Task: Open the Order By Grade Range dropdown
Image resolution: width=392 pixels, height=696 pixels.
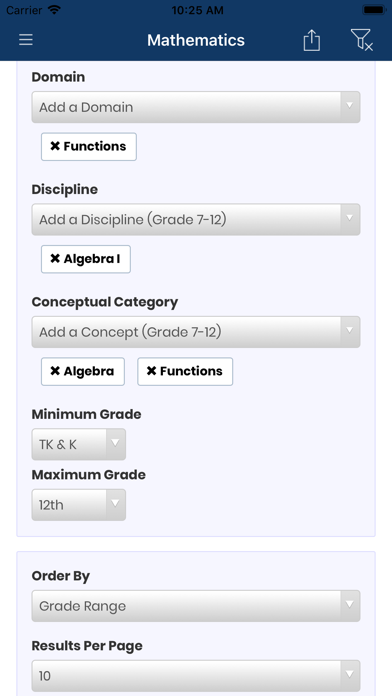Action: (196, 606)
